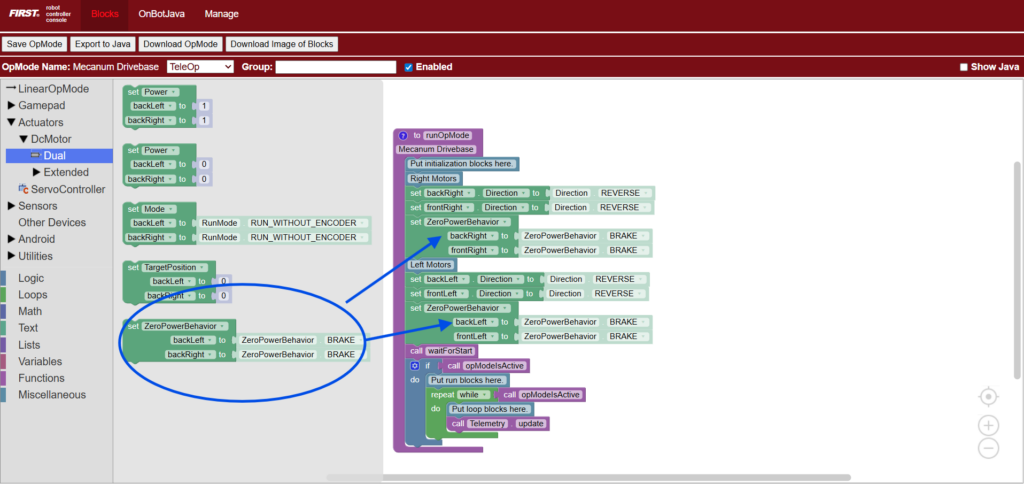Image resolution: width=1024 pixels, height=484 pixels.
Task: Expand the Sensors category
Action: pos(11,206)
